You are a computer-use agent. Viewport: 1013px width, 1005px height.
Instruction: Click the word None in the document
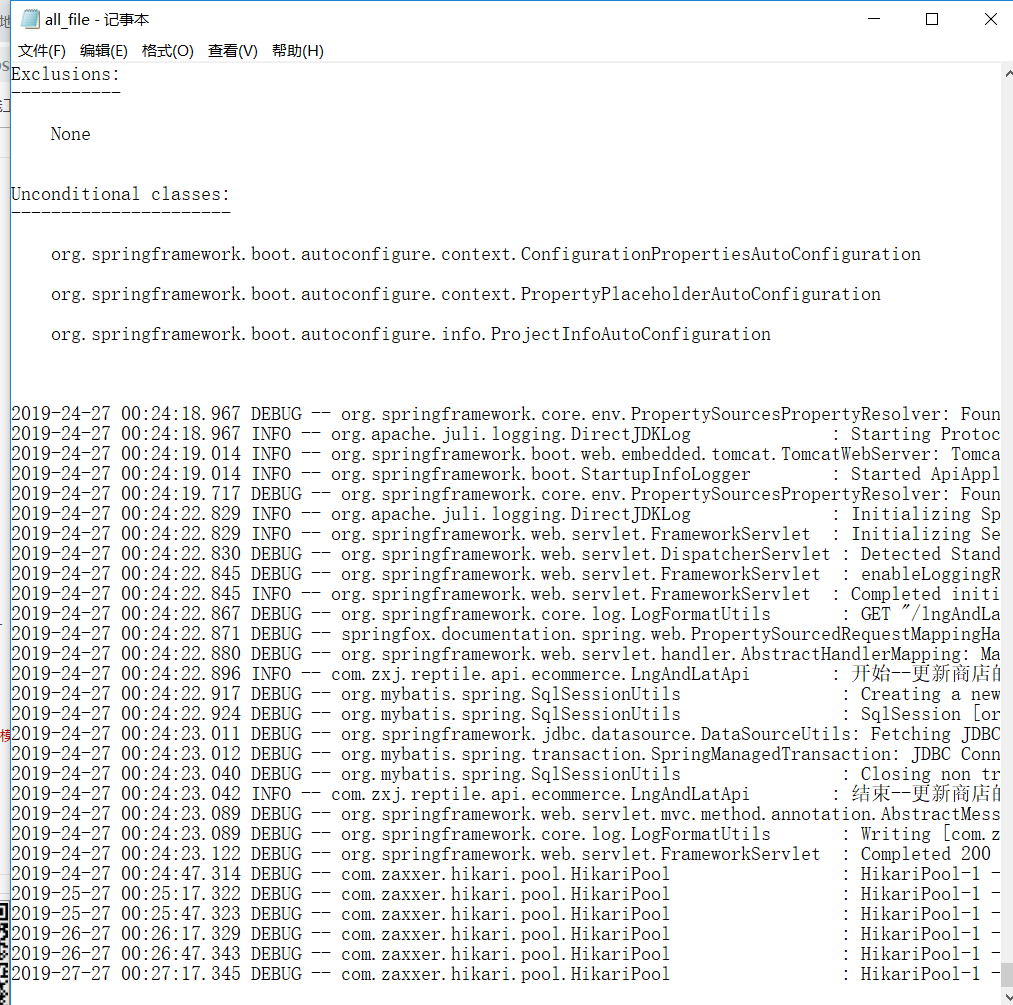[70, 134]
